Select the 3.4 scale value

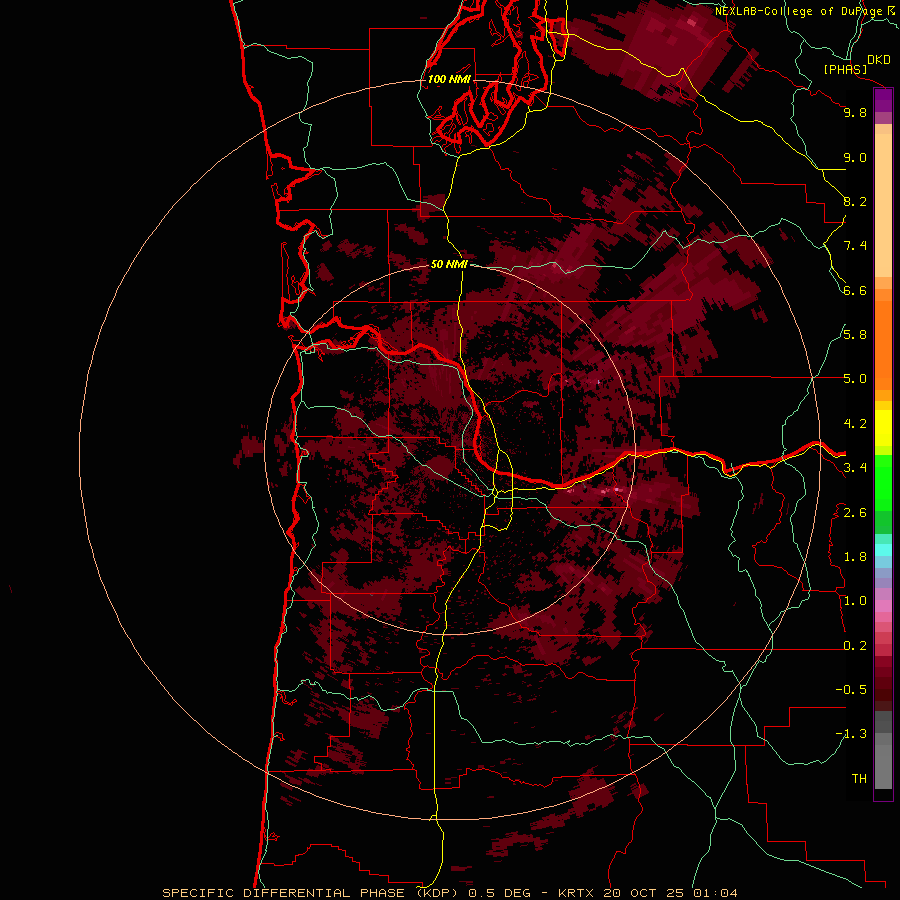pos(855,468)
